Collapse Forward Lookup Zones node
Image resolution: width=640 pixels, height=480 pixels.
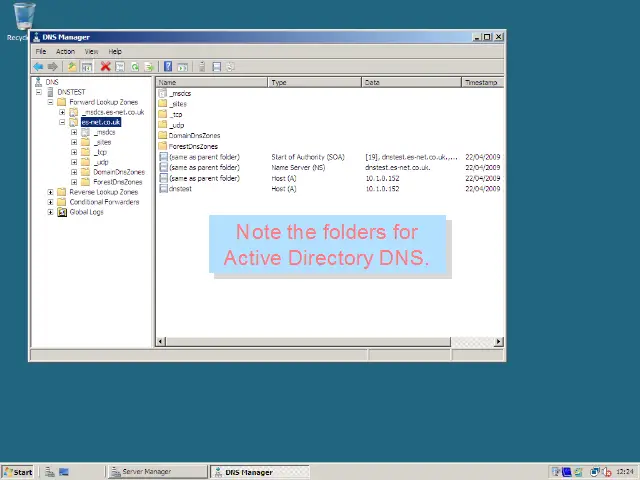click(50, 102)
